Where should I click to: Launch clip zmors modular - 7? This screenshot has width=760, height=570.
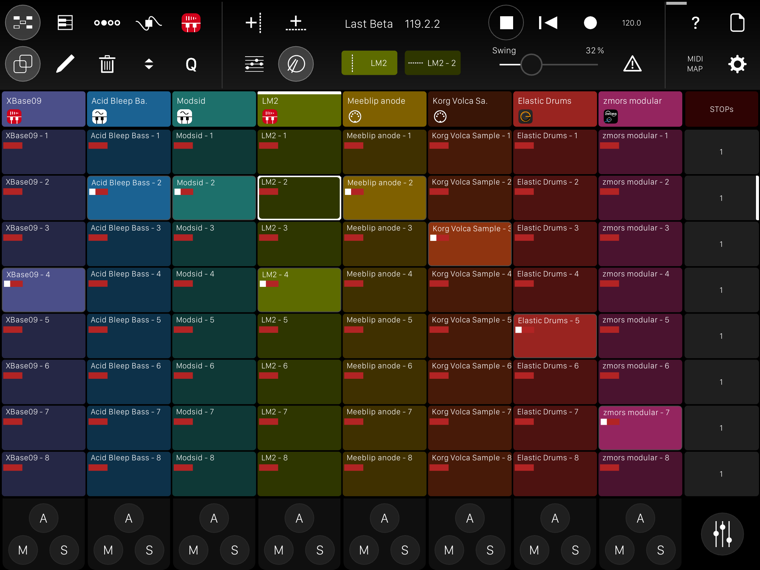(x=640, y=428)
